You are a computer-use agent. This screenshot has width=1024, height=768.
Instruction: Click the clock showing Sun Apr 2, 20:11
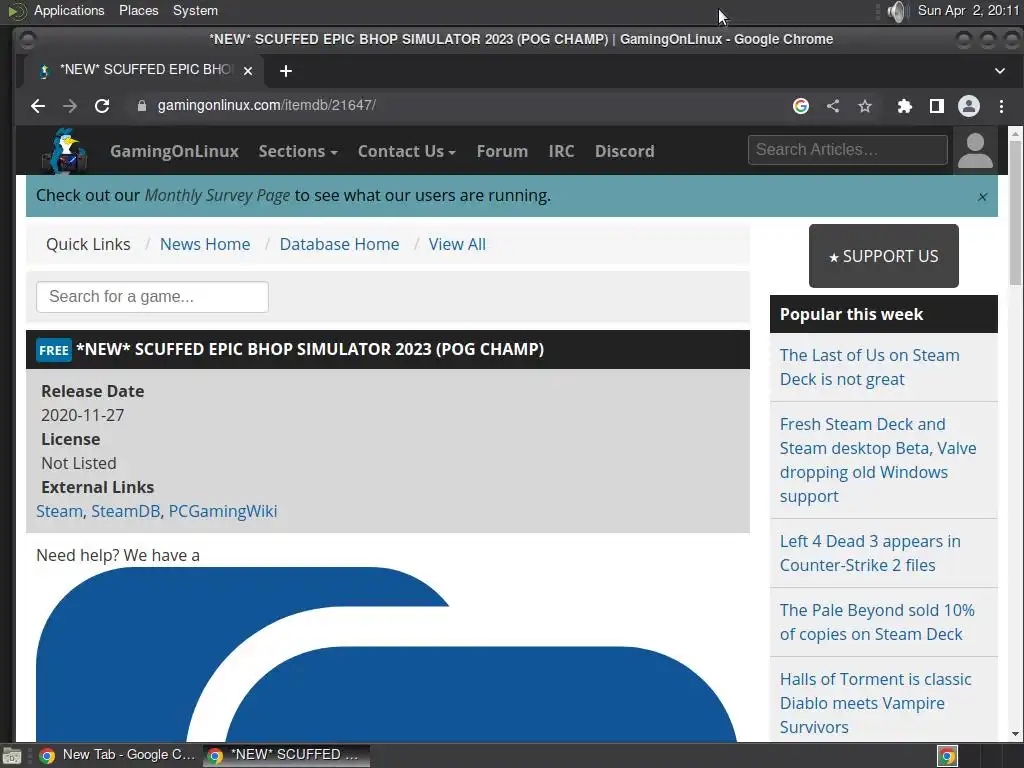(x=968, y=10)
